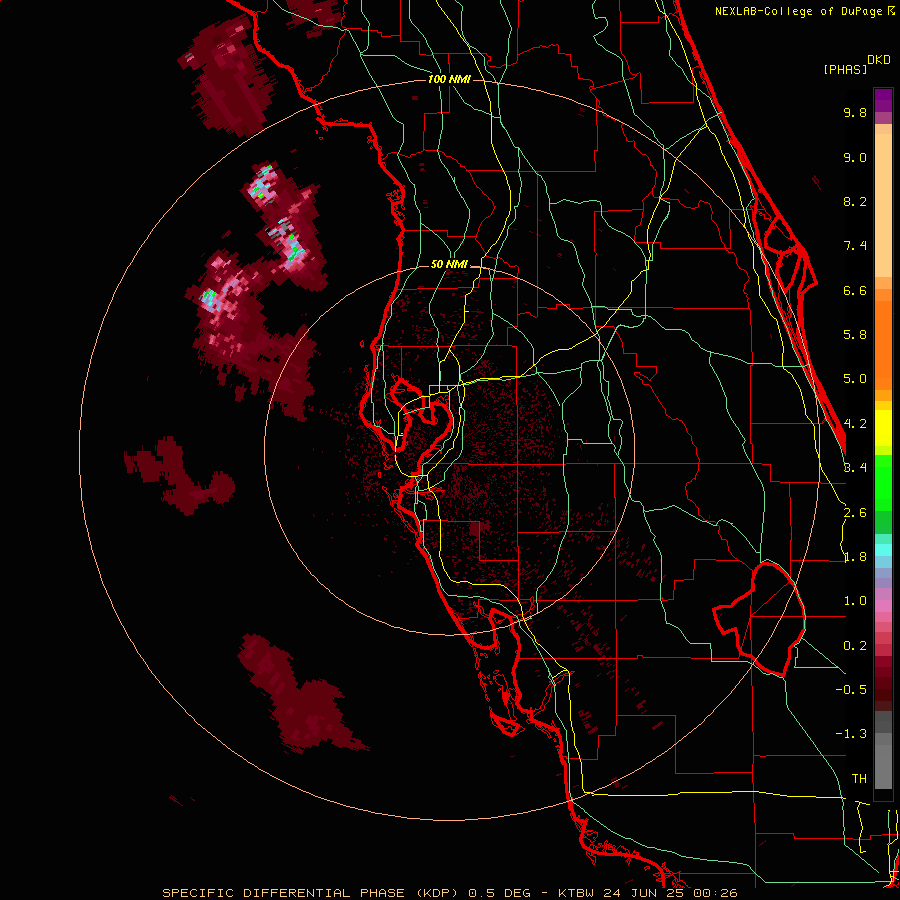Click the 6.6 scale value
Image resolution: width=900 pixels, height=900 pixels.
855,290
